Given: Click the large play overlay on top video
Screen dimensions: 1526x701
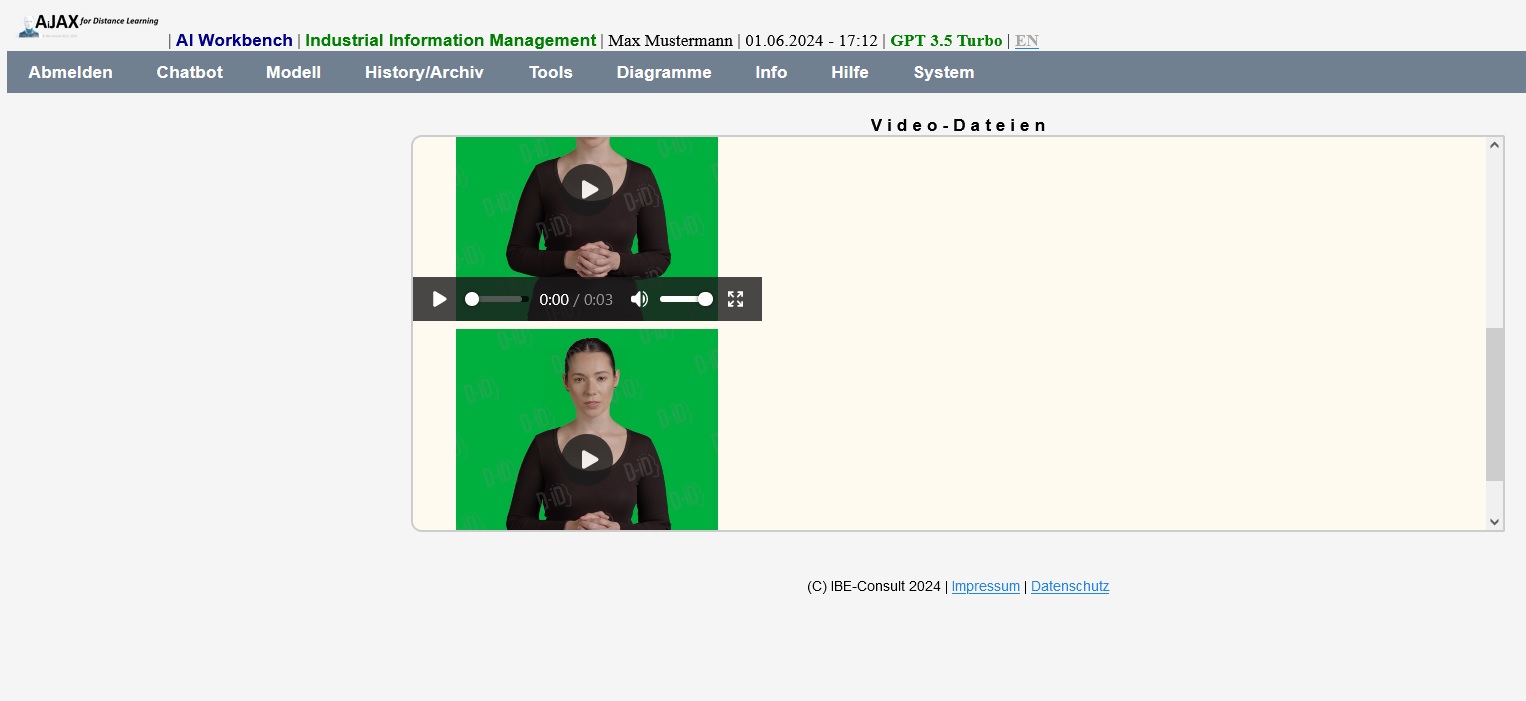Looking at the screenshot, I should (x=587, y=189).
